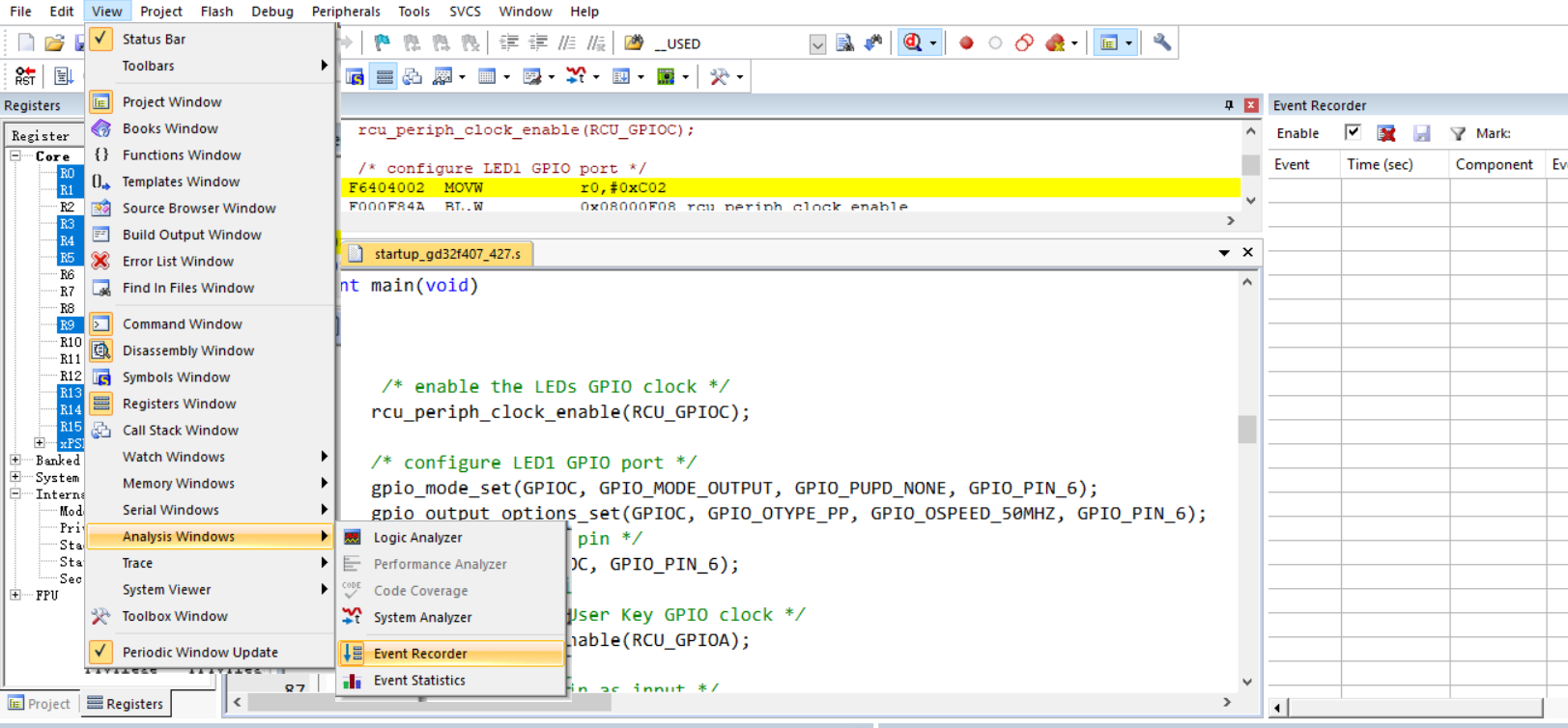
Task: Click the editor vertical scrollbar thumb
Action: pos(1247,429)
